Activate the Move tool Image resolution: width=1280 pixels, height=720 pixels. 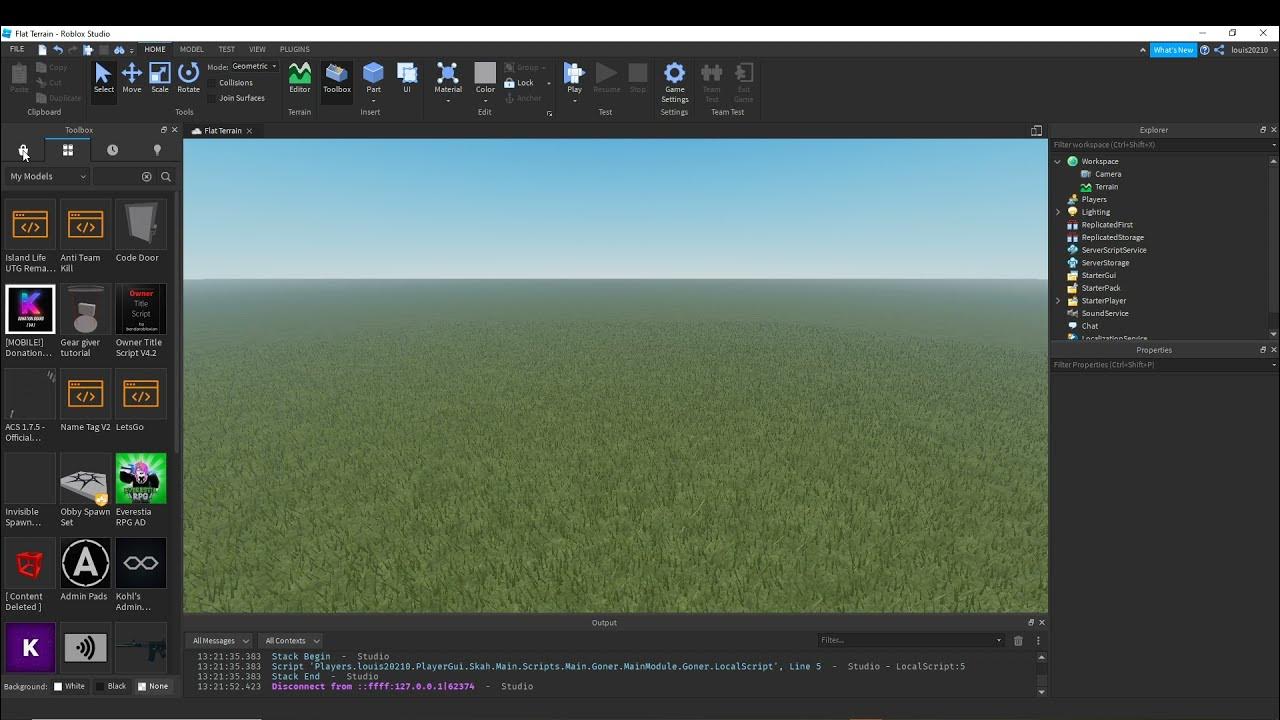coord(132,78)
